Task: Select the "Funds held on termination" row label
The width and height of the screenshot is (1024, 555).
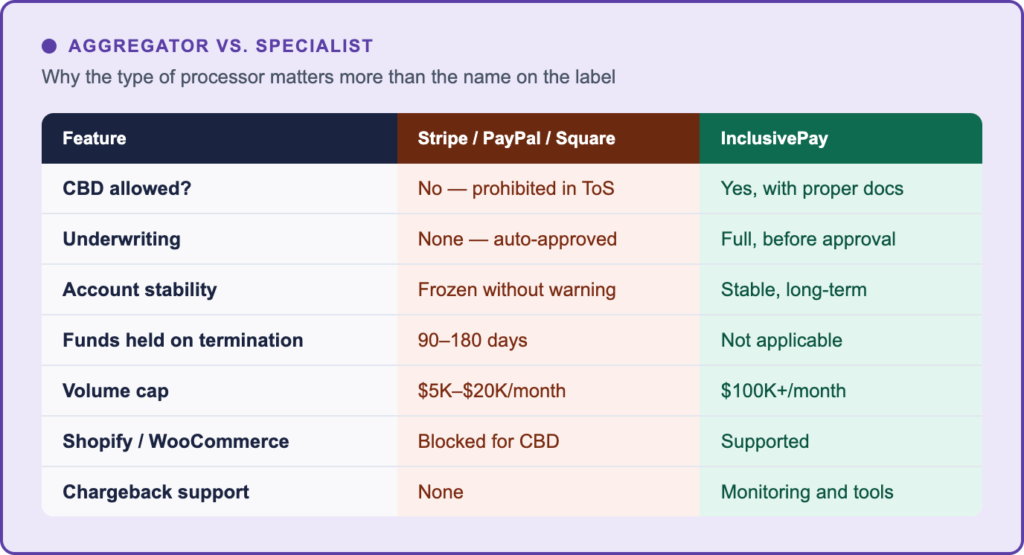Action: click(x=183, y=340)
